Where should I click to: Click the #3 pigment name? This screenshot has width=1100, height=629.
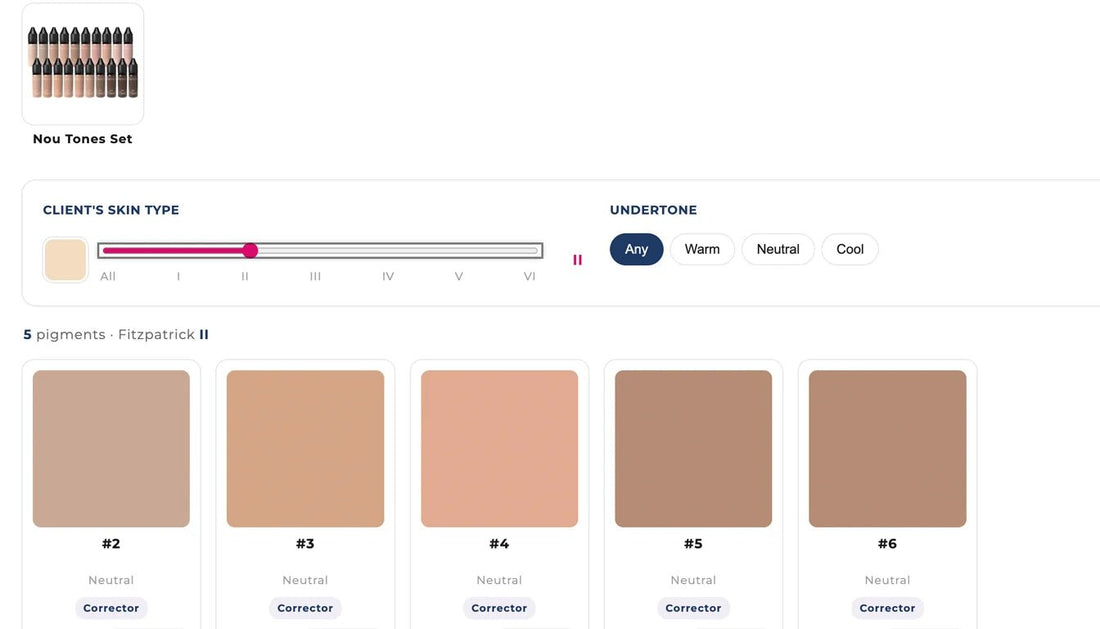305,543
